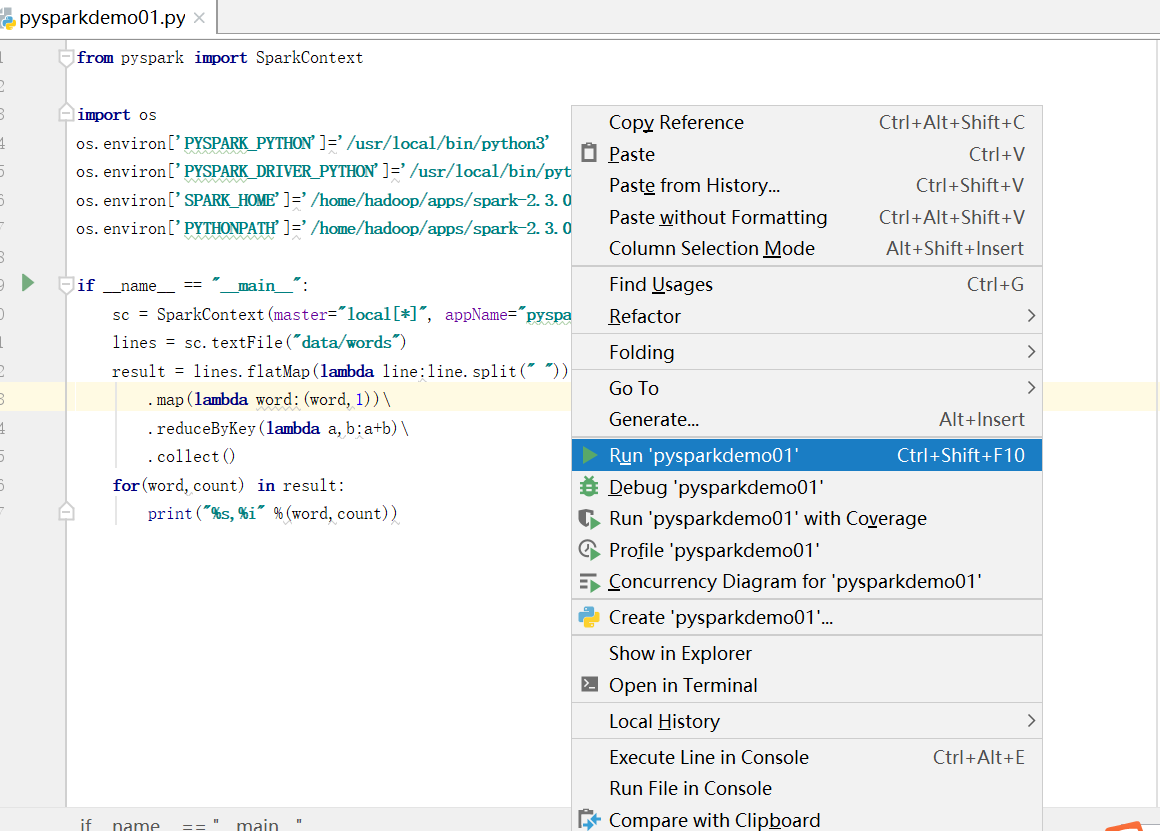Enable Column Selection Mode
Viewport: 1160px width, 831px height.
tap(807, 248)
